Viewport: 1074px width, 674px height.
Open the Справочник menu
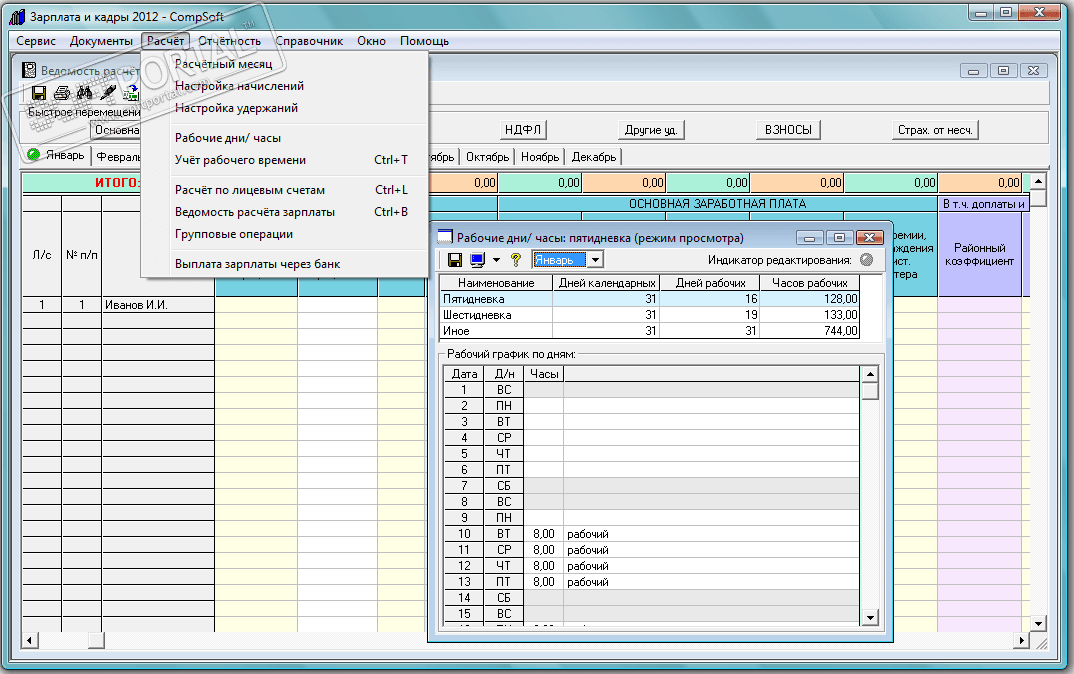[x=309, y=41]
